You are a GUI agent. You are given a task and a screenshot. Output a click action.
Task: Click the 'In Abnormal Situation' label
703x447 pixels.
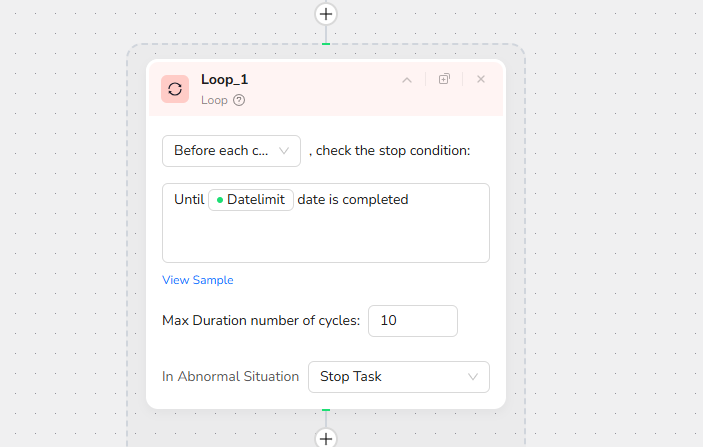[230, 377]
